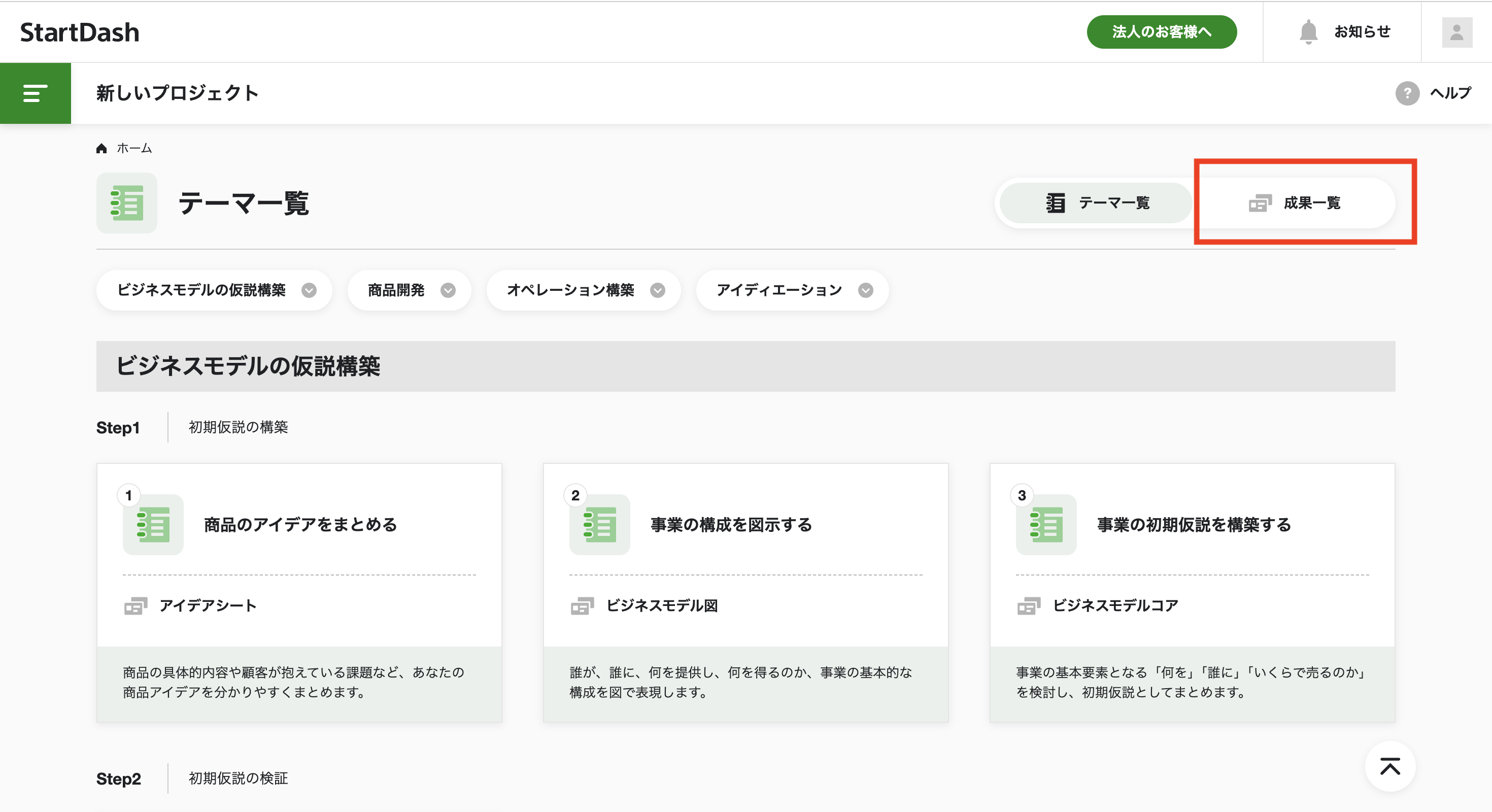Open the user profile avatar
Viewport: 1492px width, 812px height.
(x=1456, y=32)
